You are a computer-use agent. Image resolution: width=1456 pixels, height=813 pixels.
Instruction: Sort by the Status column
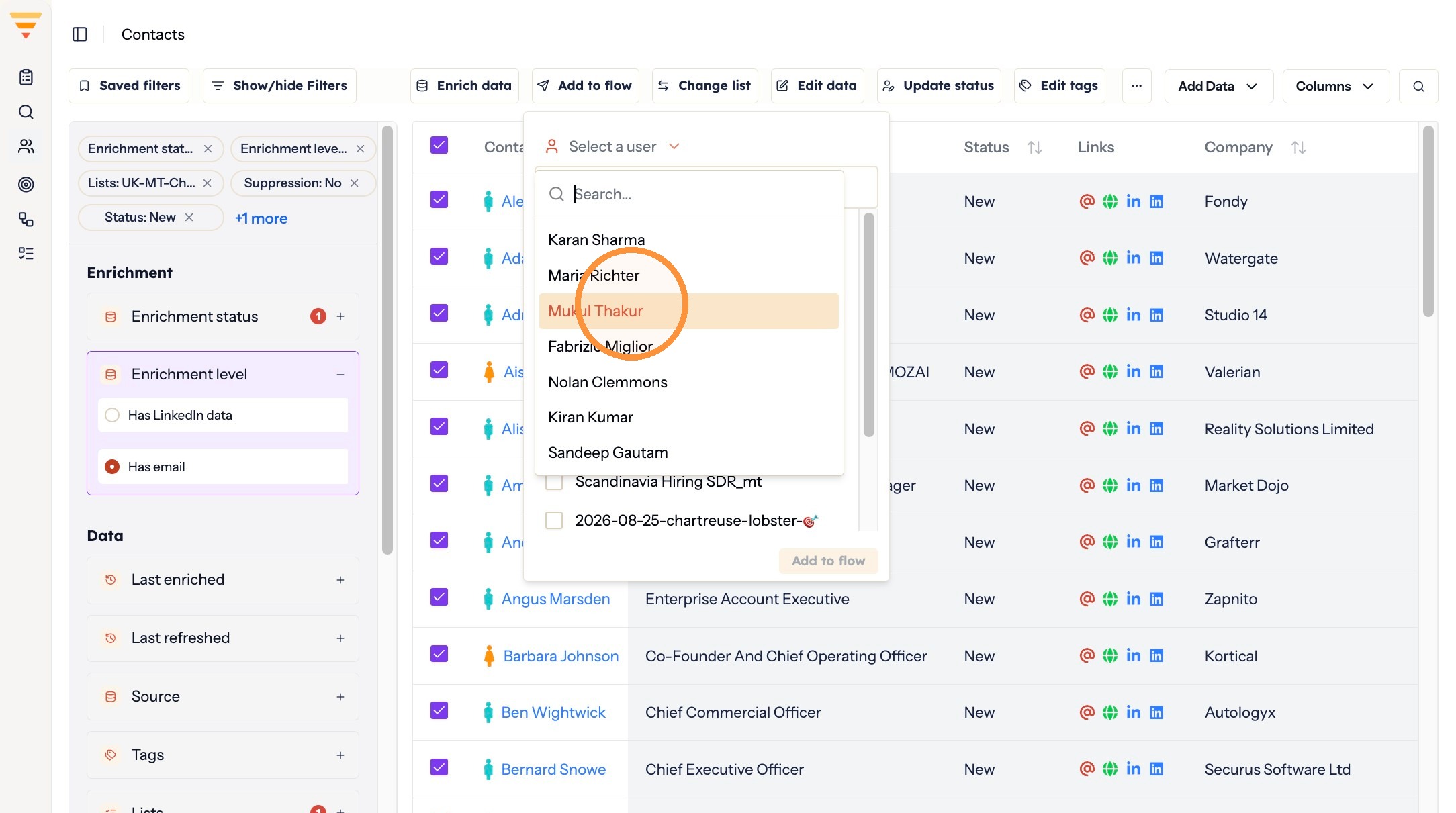click(x=1034, y=148)
